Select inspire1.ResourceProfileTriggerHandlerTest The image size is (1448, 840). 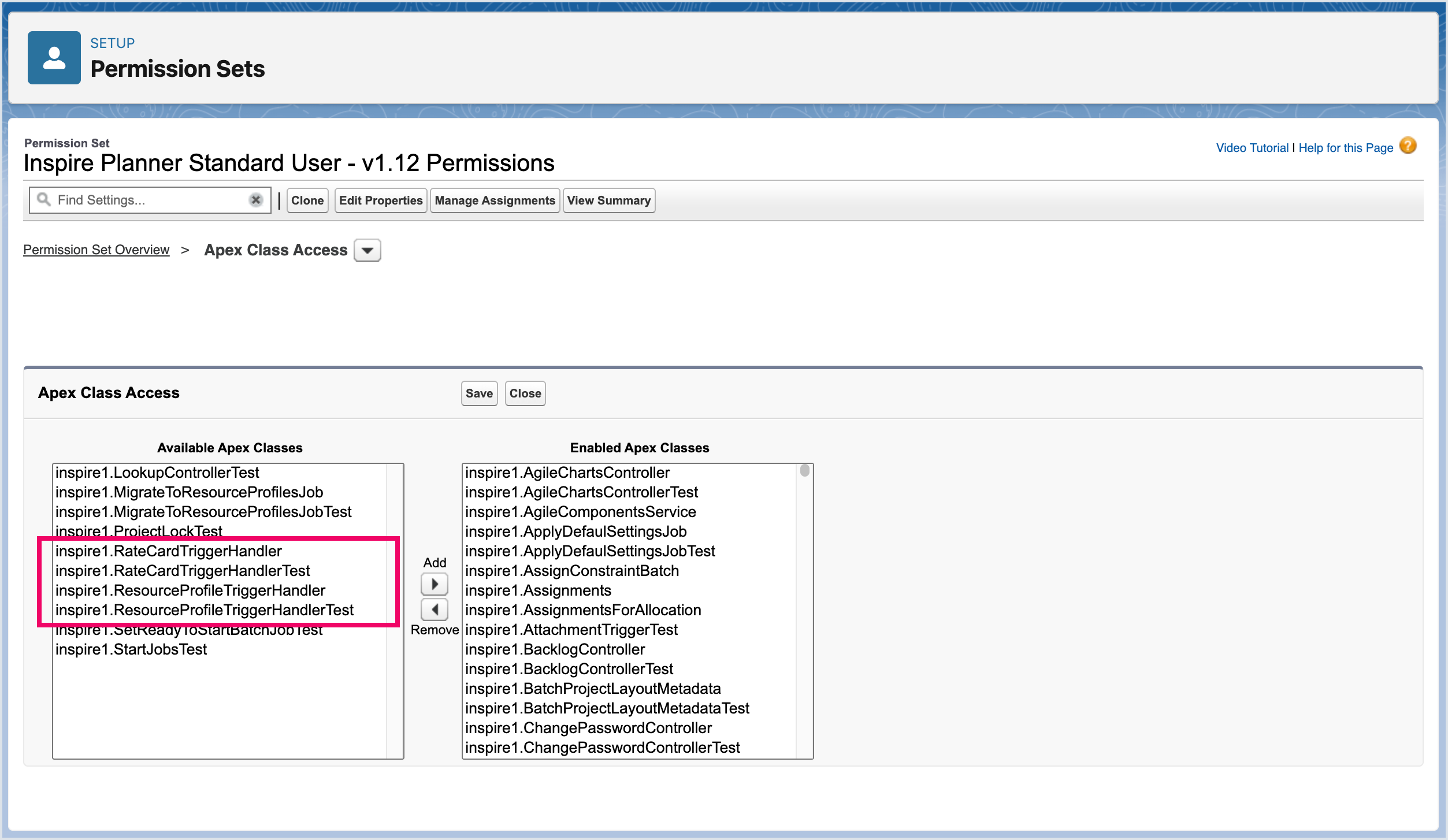point(220,610)
